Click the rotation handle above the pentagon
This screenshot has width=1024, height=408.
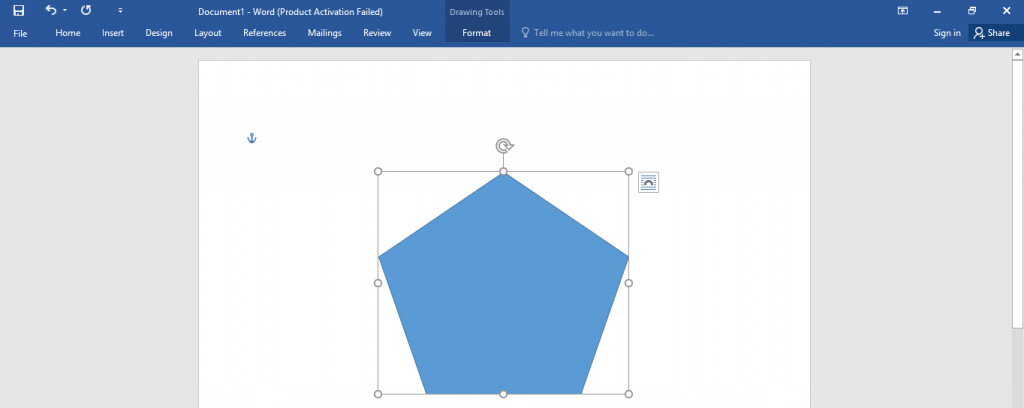[504, 146]
